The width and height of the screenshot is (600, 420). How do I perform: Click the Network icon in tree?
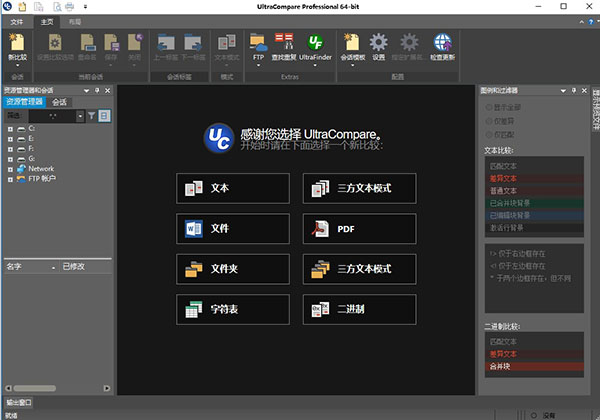[x=21, y=169]
